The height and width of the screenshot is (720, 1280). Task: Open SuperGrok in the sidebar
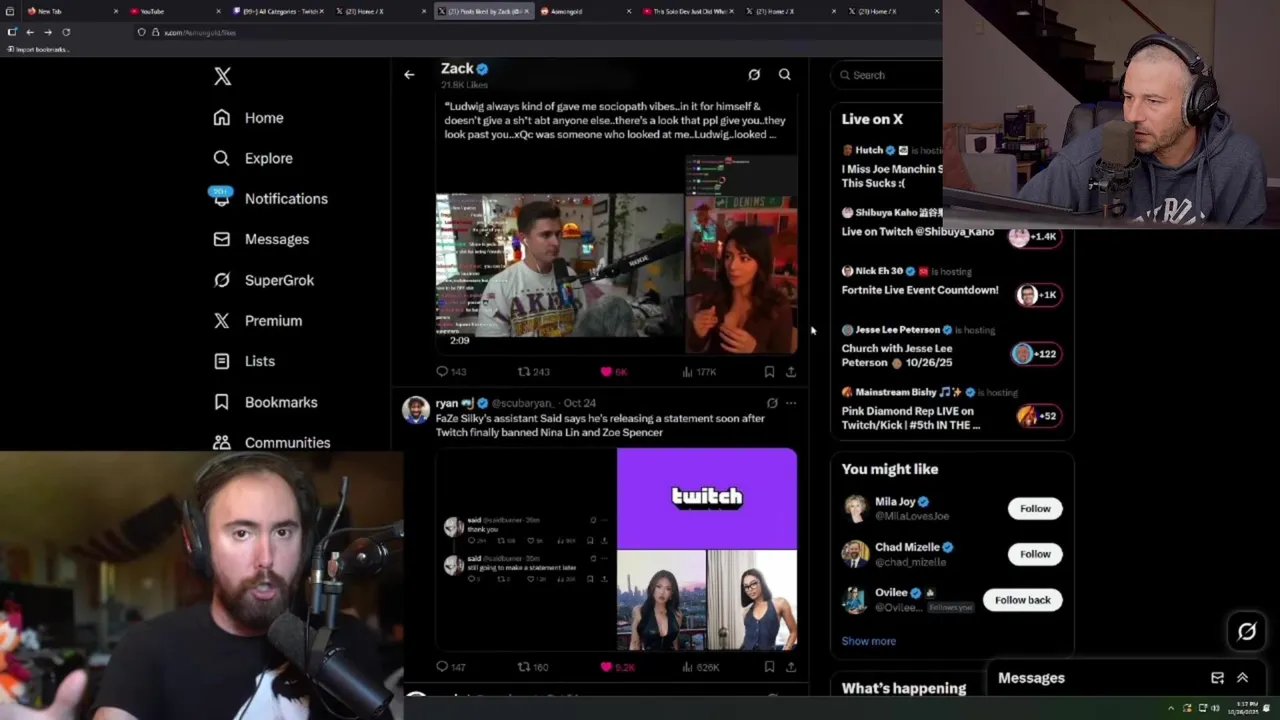pos(264,280)
